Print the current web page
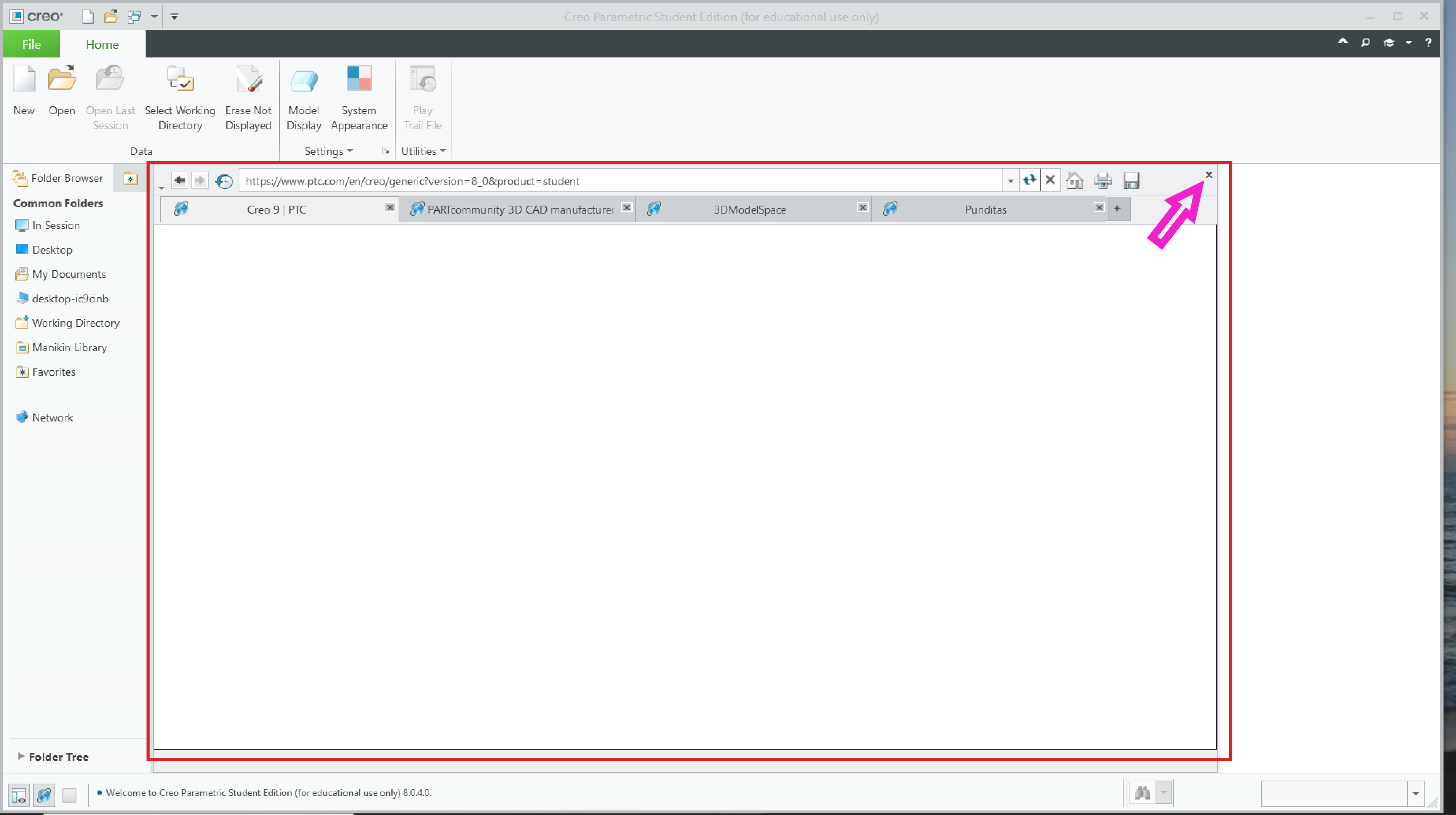Screen dimensions: 1456x815 point(1103,180)
